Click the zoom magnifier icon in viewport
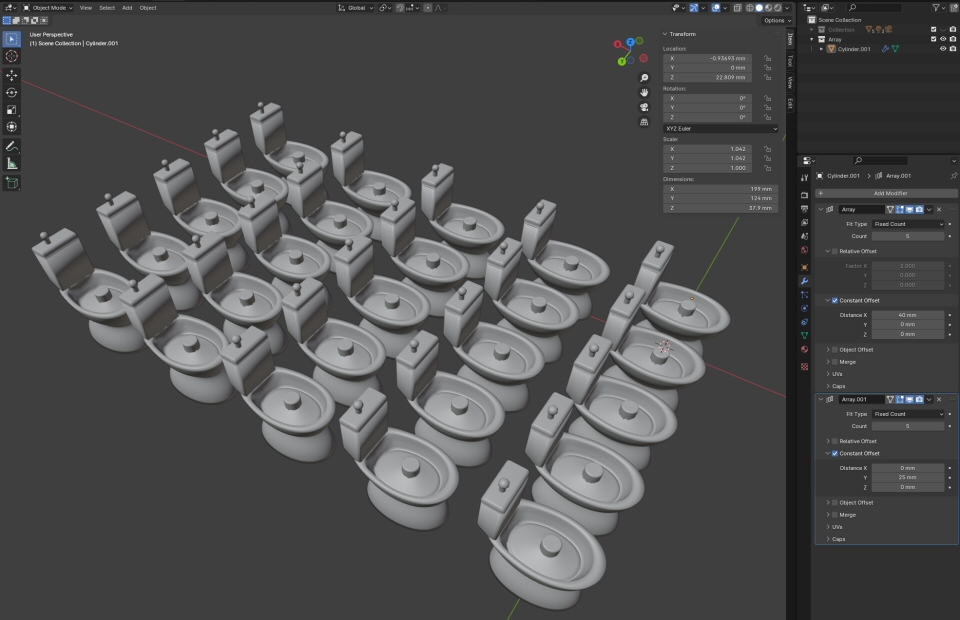Viewport: 960px width, 620px height. (644, 78)
